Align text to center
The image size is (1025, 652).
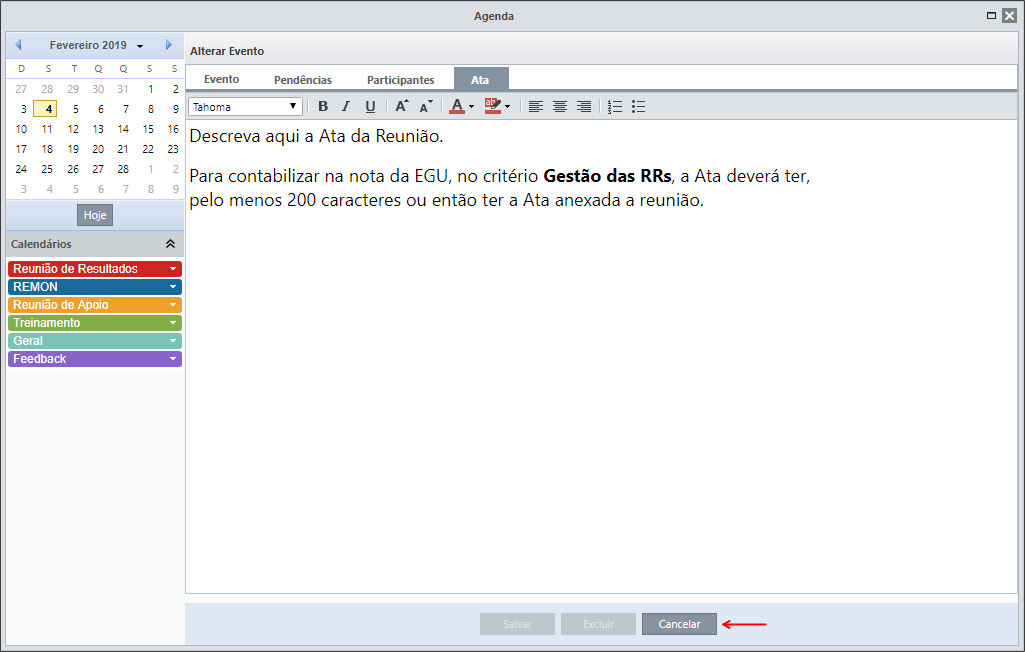[x=560, y=107]
